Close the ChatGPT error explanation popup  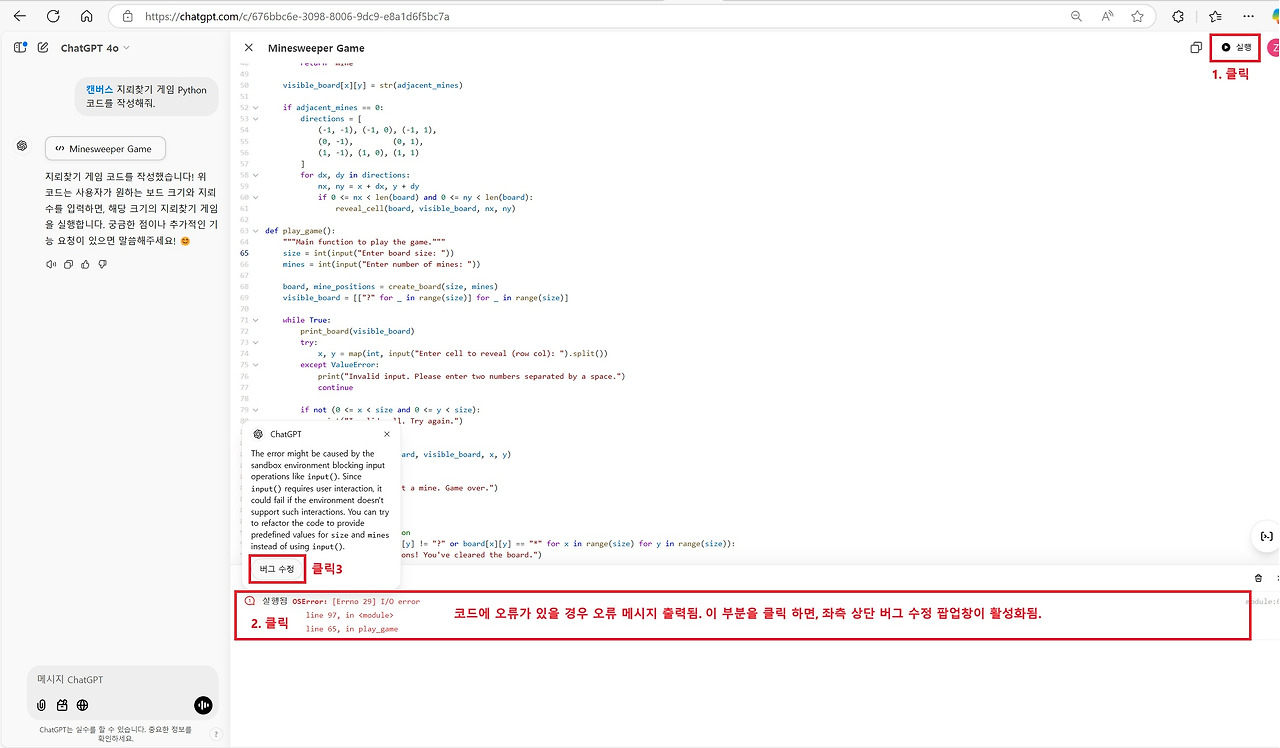point(387,434)
